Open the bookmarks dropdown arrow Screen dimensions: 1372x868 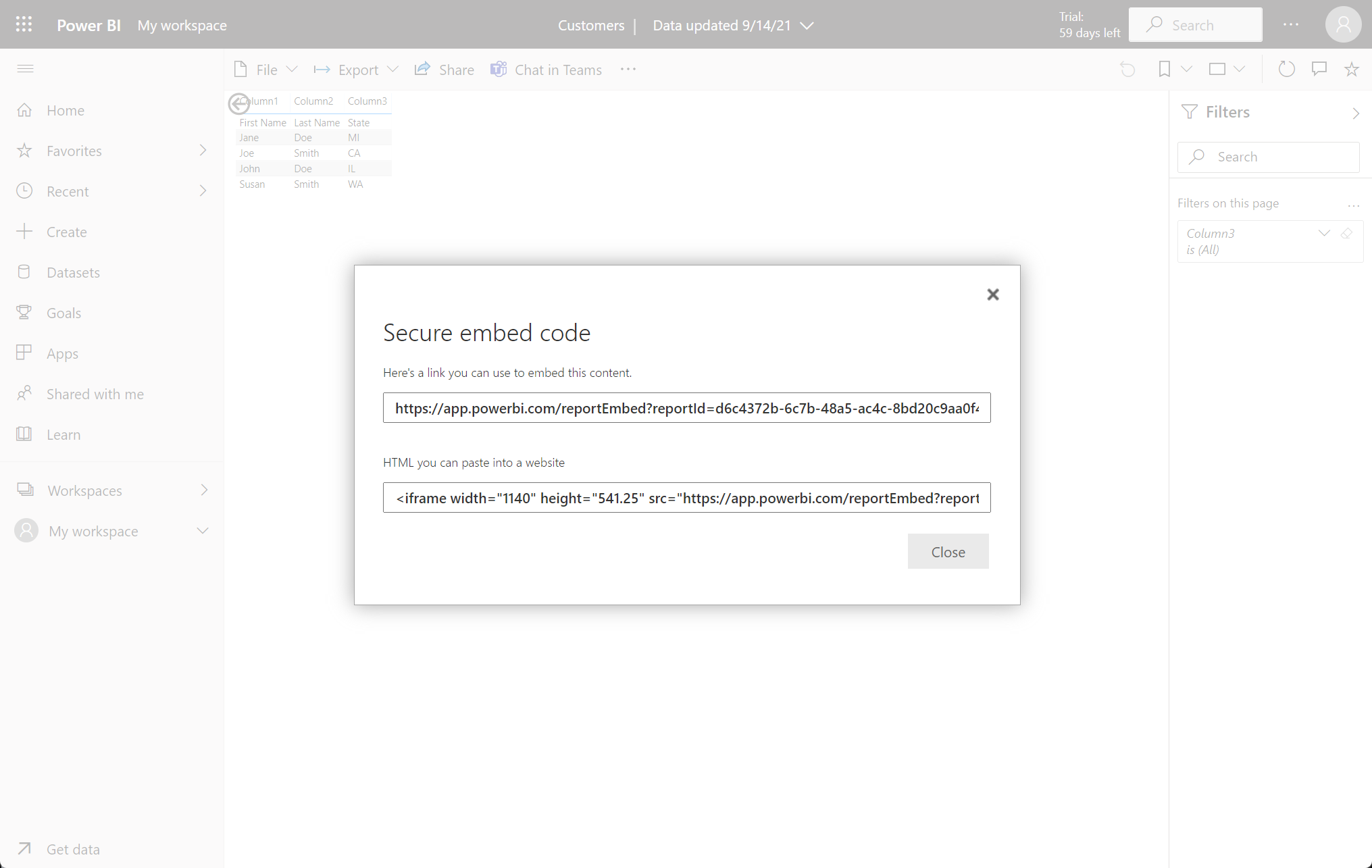coord(1186,70)
